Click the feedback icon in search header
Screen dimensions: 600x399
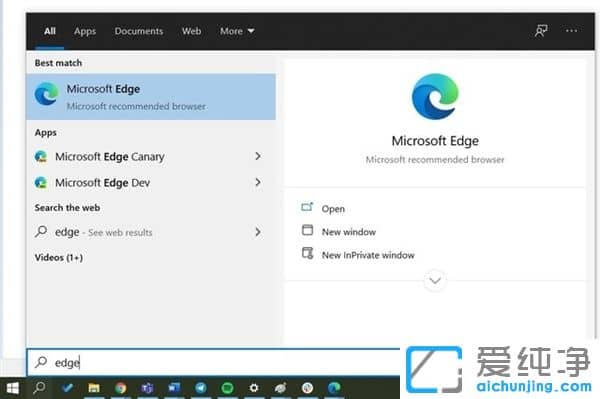pos(541,31)
